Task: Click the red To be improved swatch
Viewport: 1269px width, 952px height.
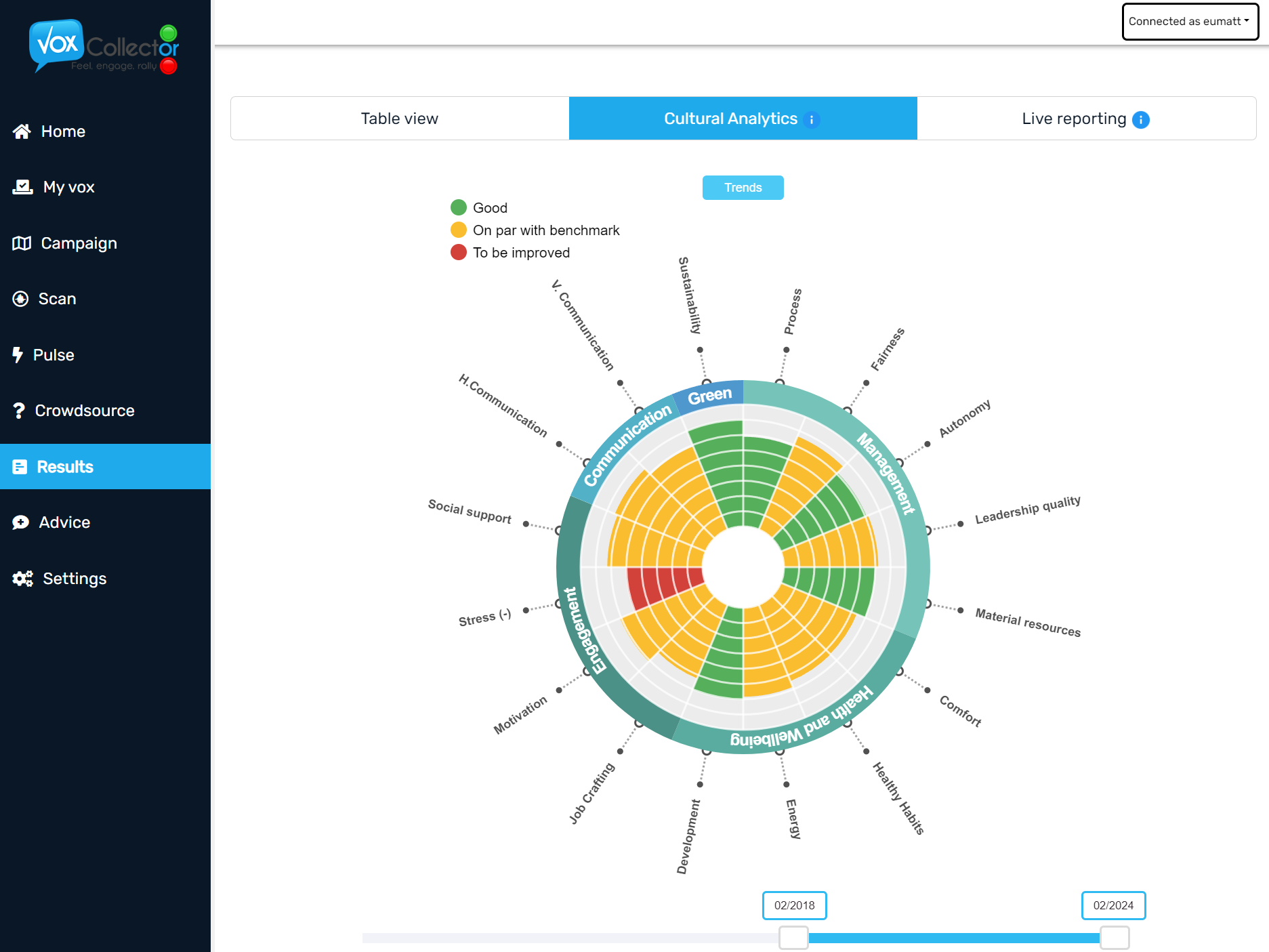Action: (459, 253)
